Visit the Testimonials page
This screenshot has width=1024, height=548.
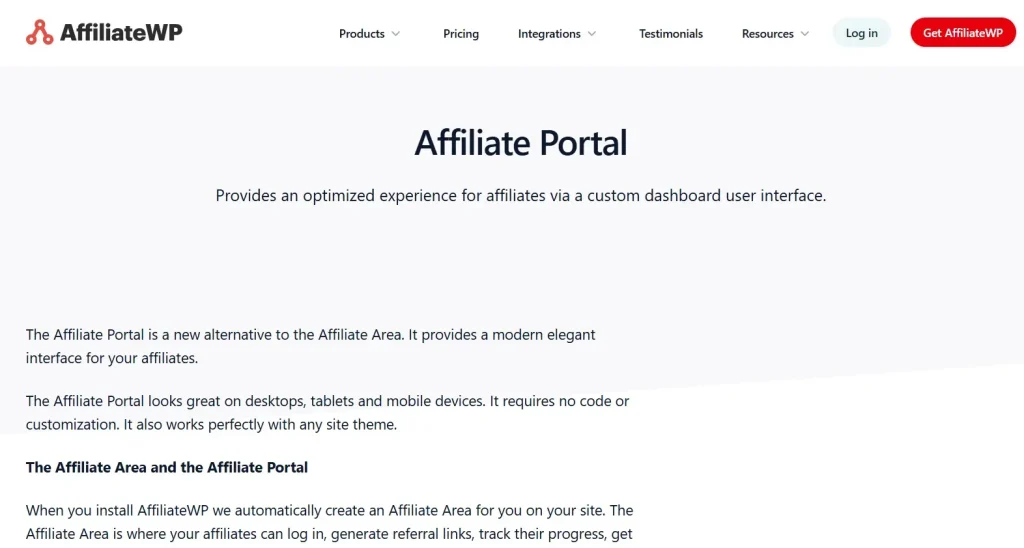point(671,33)
